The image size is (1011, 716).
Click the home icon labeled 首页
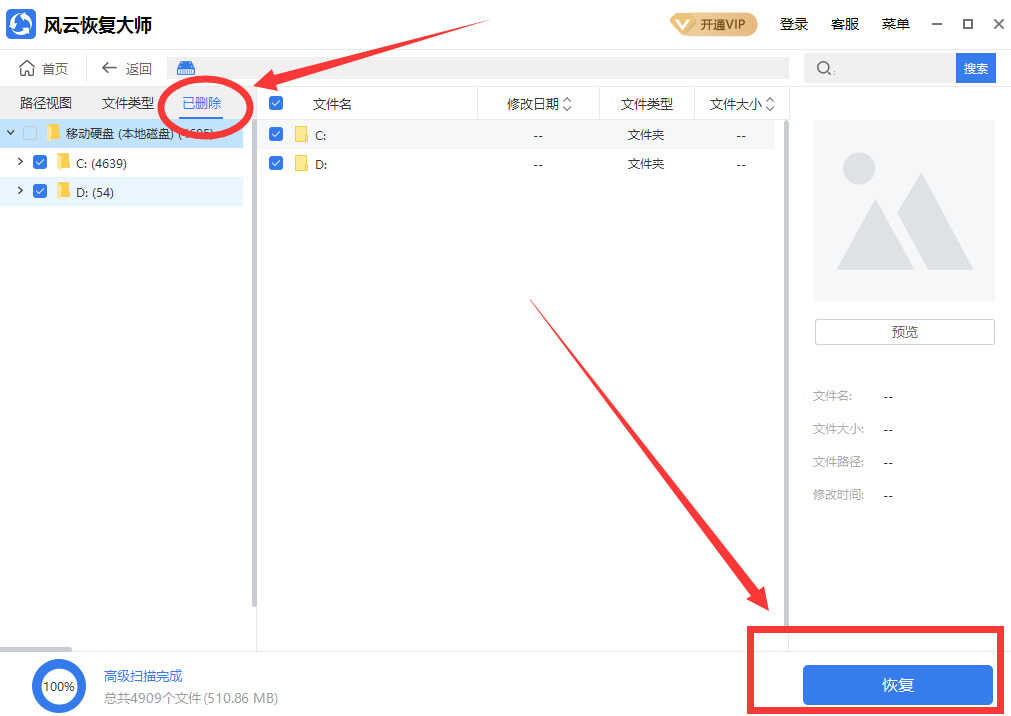coord(27,68)
